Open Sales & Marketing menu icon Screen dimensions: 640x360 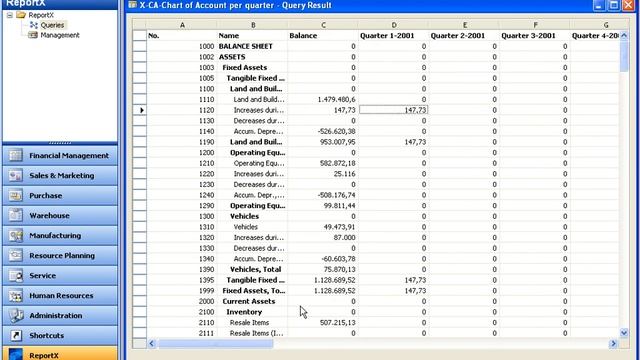[x=16, y=176]
